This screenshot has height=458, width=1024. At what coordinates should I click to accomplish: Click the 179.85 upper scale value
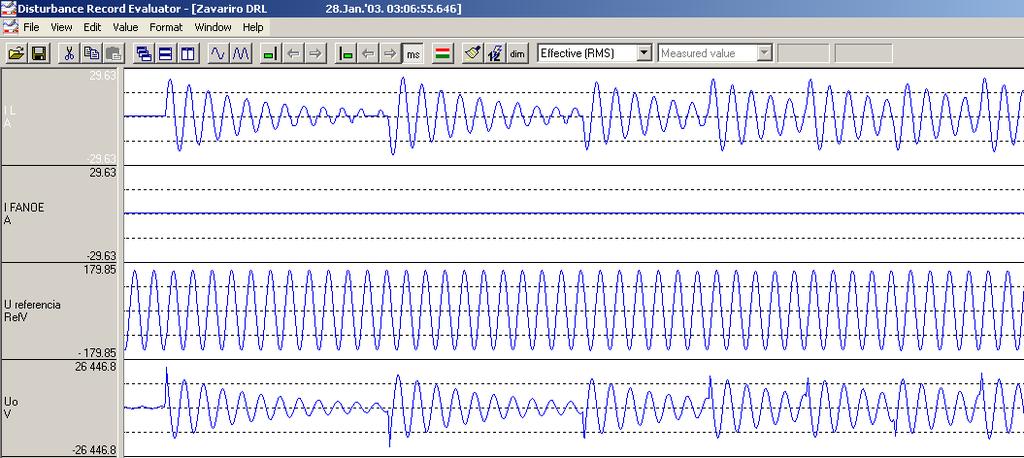pyautogui.click(x=101, y=269)
